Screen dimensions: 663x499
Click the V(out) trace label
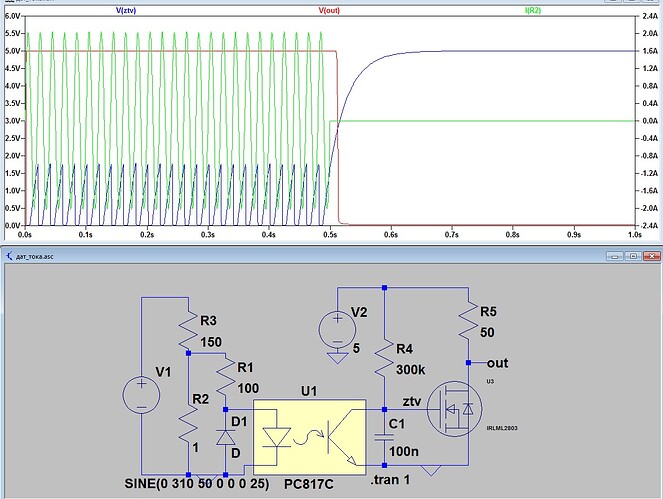(329, 10)
